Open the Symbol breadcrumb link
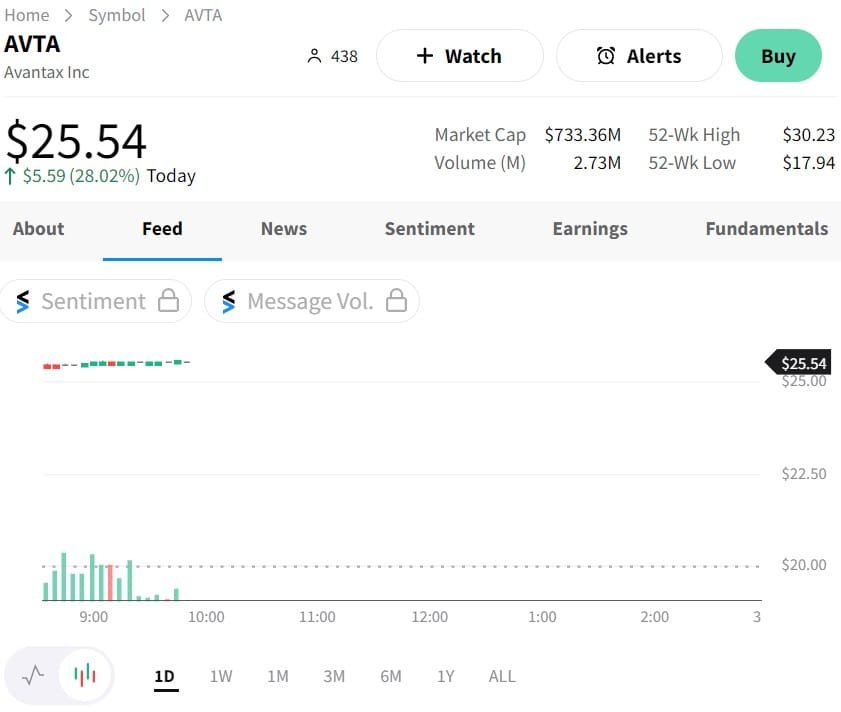841x712 pixels. (117, 15)
